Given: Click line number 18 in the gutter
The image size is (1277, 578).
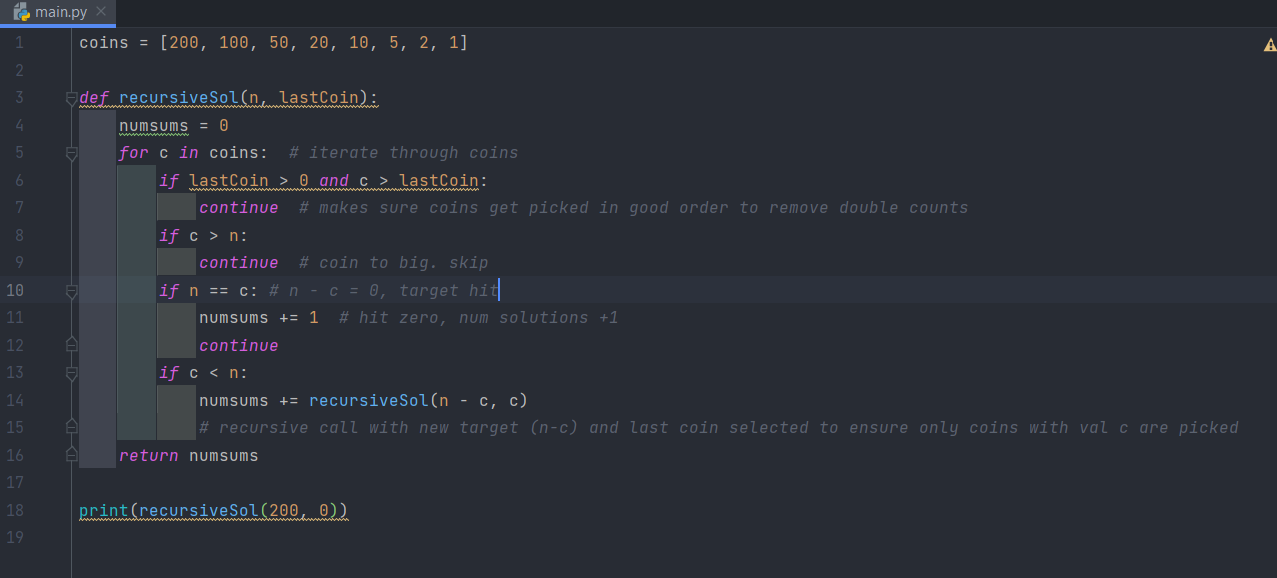Looking at the screenshot, I should pyautogui.click(x=15, y=510).
